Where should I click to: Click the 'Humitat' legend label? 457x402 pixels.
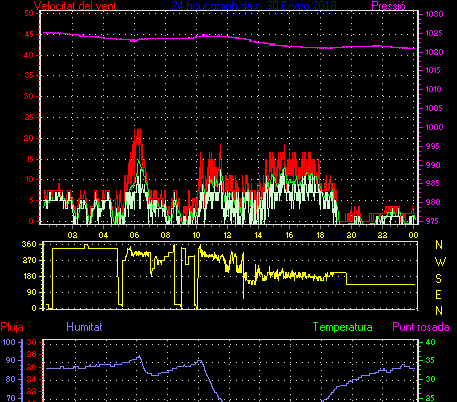[84, 327]
